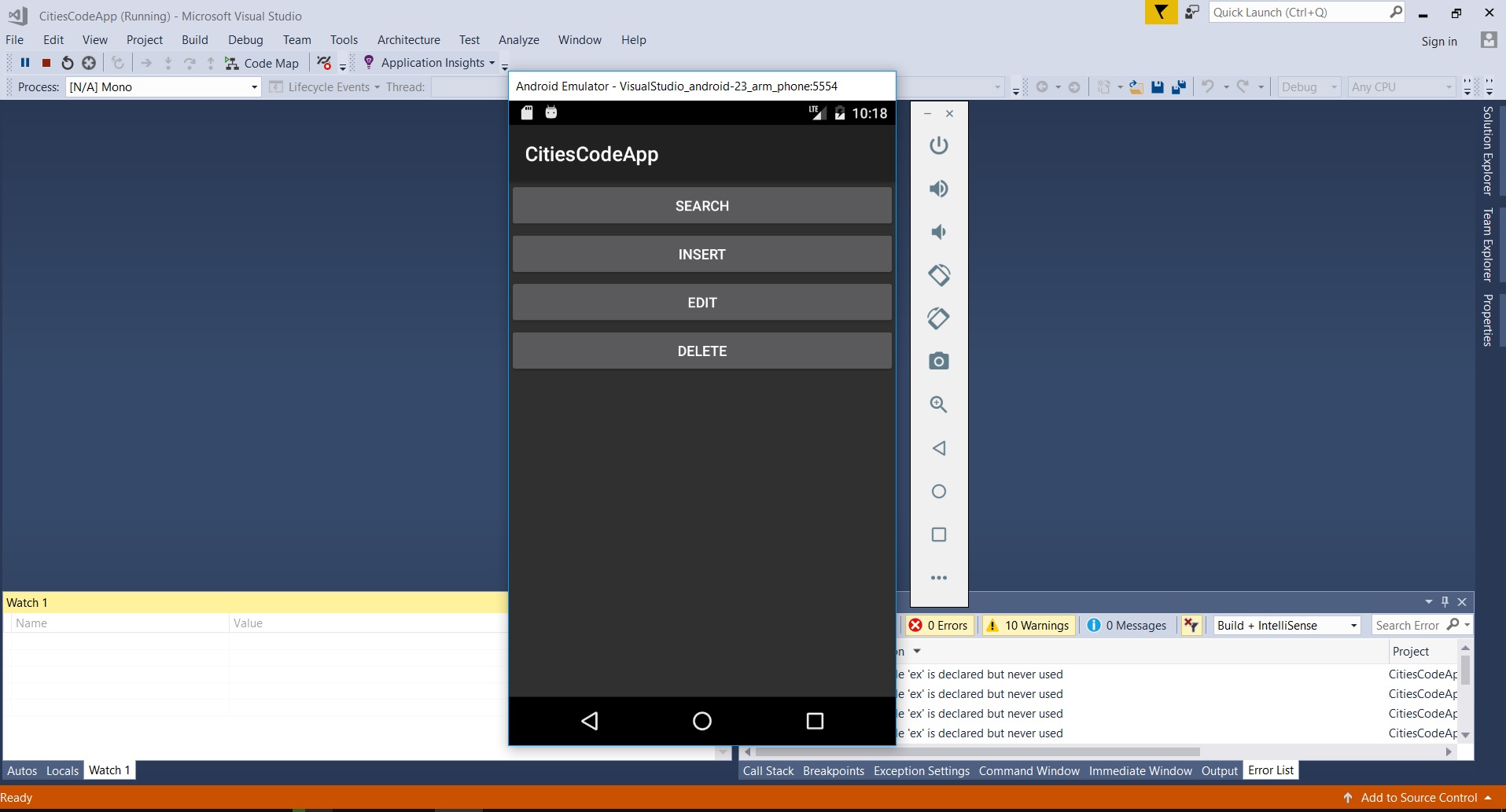Switch to the Breakpoints tab
This screenshot has height=812, width=1506.
pyautogui.click(x=834, y=771)
